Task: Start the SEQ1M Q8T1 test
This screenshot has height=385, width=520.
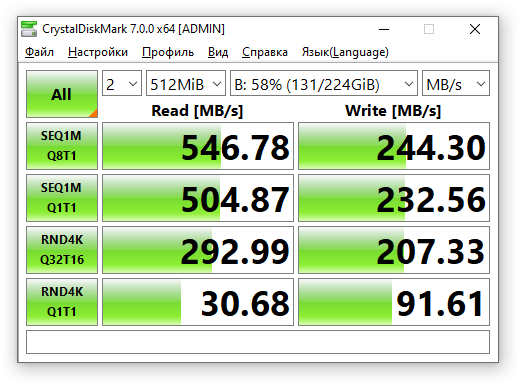Action: coord(62,146)
